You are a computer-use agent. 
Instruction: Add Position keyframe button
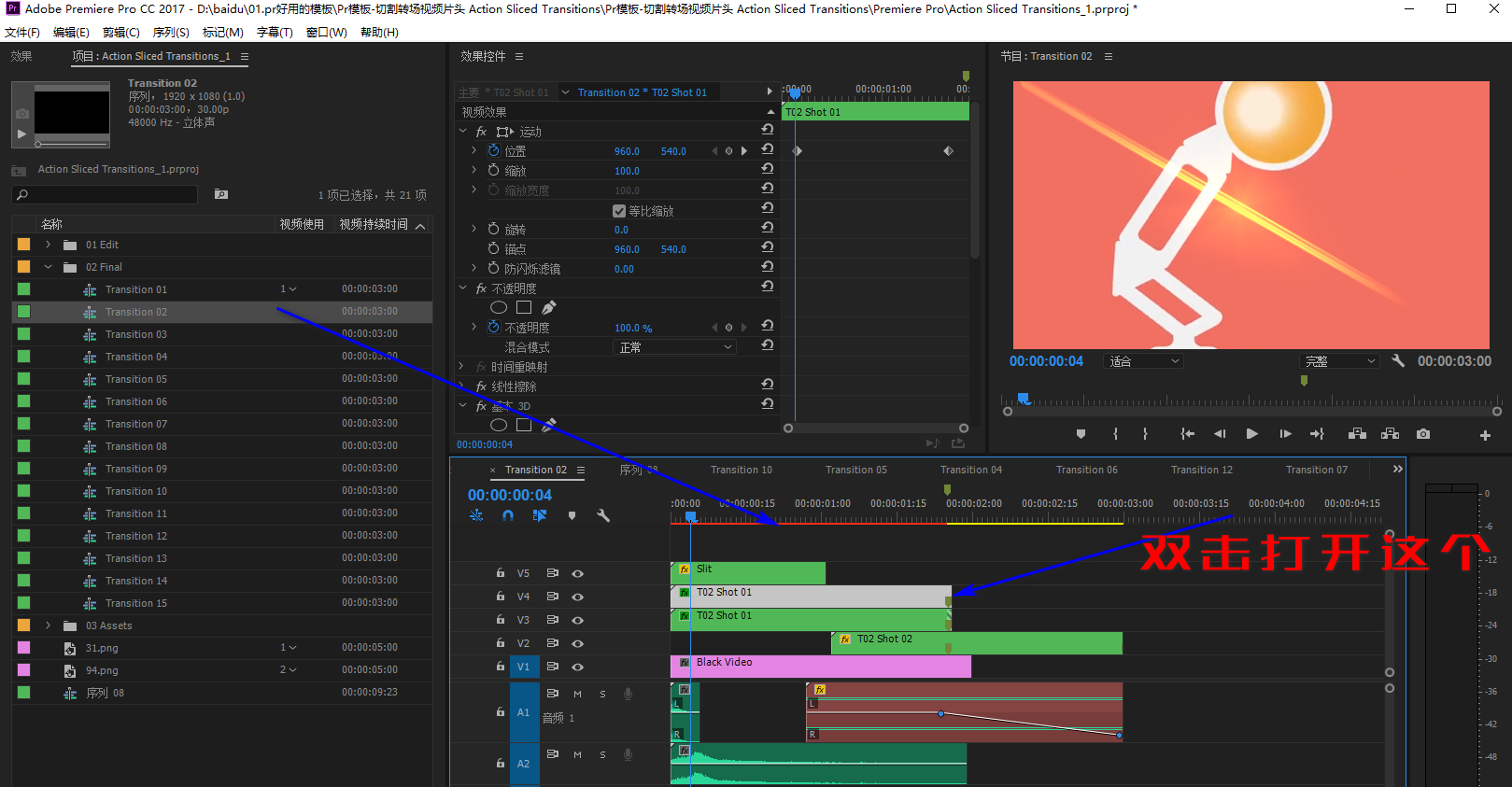pyautogui.click(x=728, y=150)
